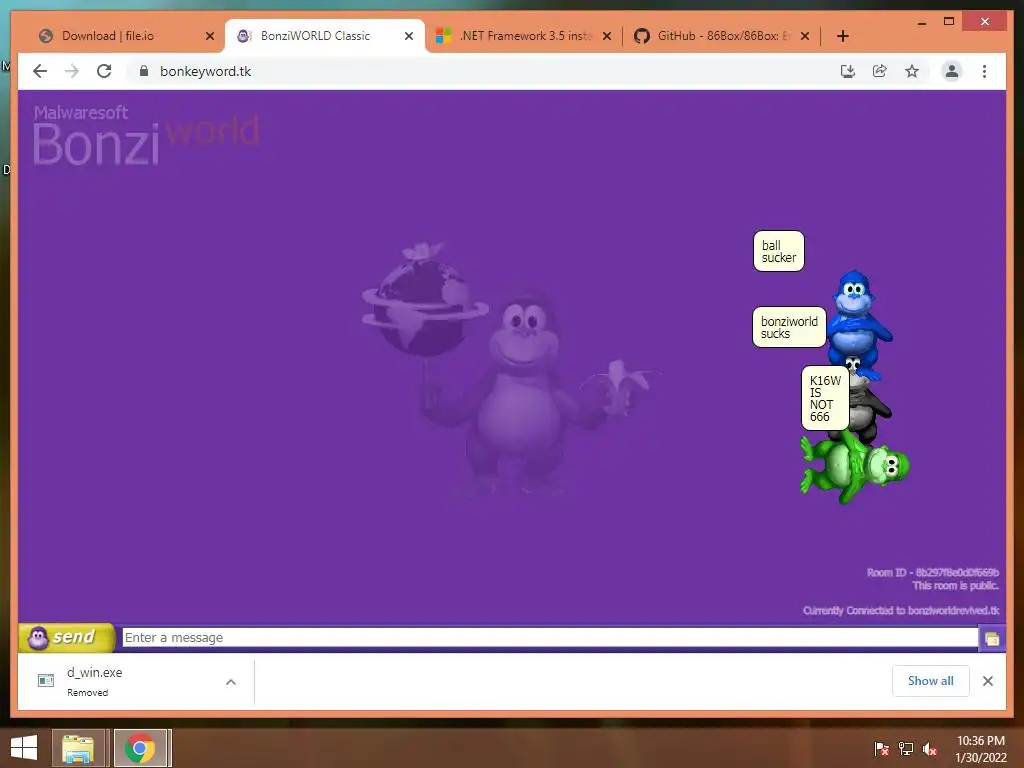Expand d_win.exe download options chevron
This screenshot has width=1024, height=768.
point(231,682)
